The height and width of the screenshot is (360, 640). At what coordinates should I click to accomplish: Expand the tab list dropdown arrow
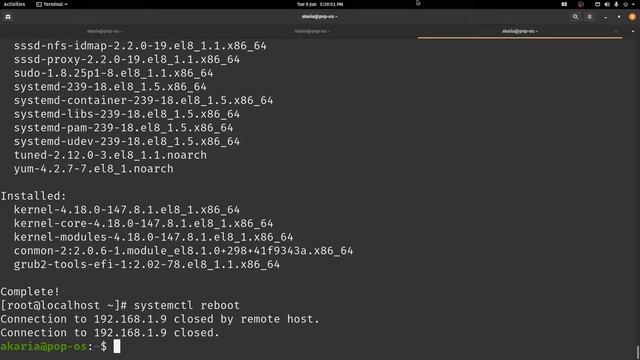[633, 31]
